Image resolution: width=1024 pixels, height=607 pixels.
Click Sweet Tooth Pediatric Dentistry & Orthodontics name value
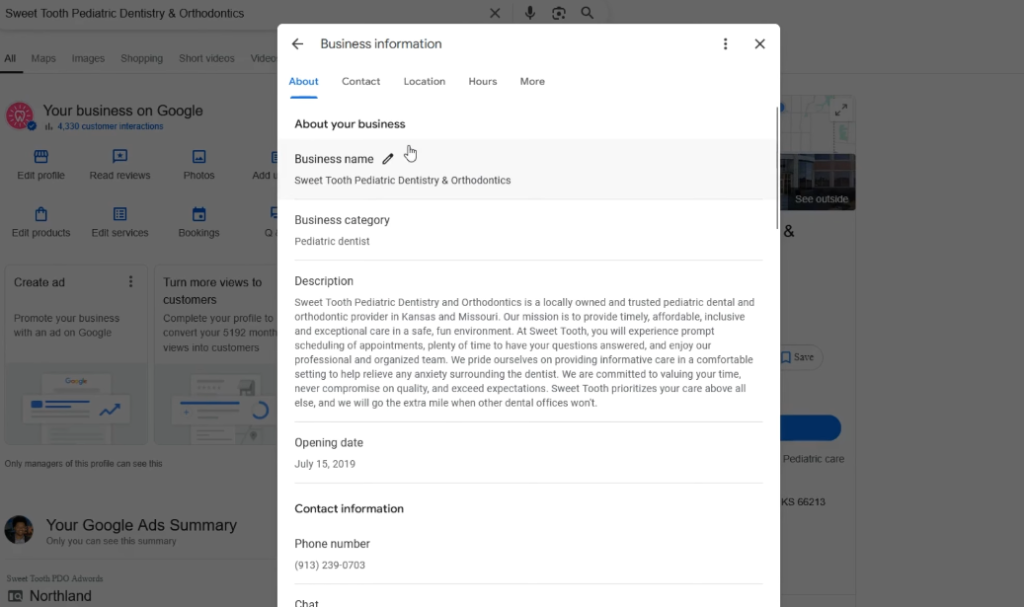coord(402,180)
